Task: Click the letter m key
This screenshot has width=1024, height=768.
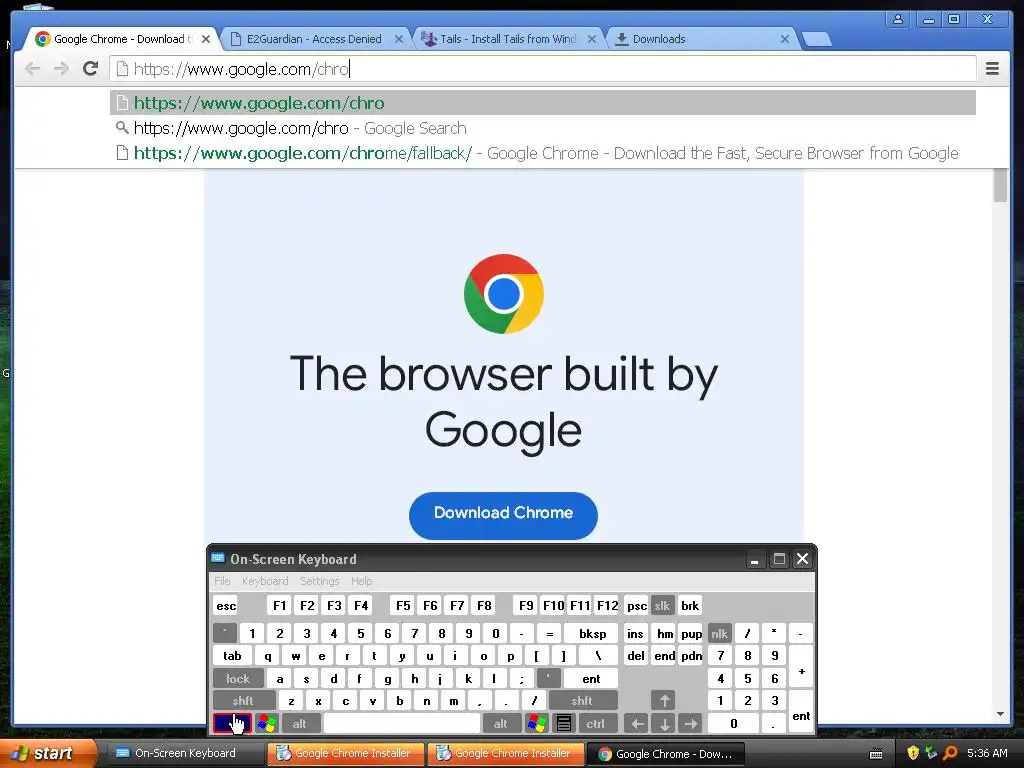Action: pyautogui.click(x=453, y=701)
